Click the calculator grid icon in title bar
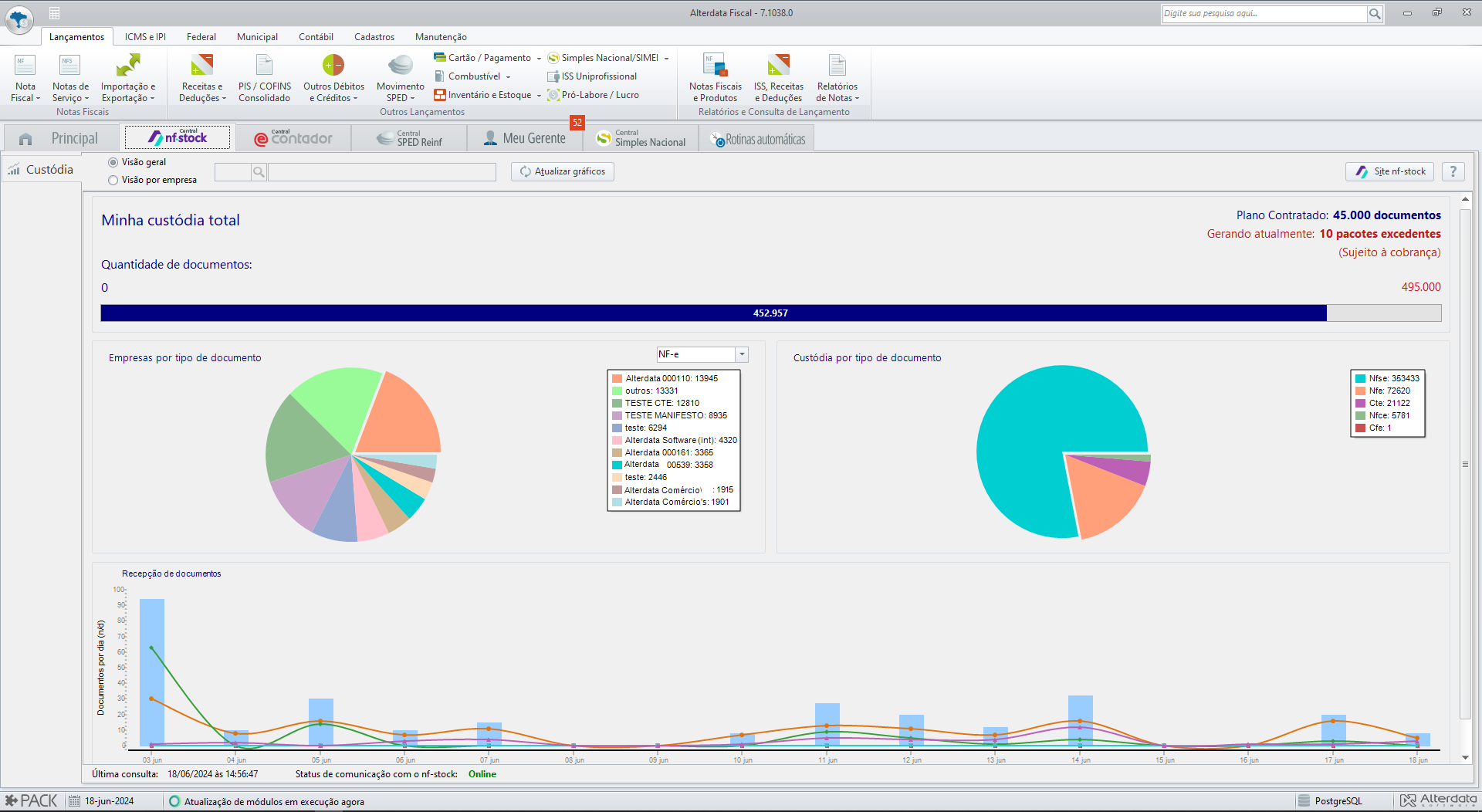 point(54,13)
